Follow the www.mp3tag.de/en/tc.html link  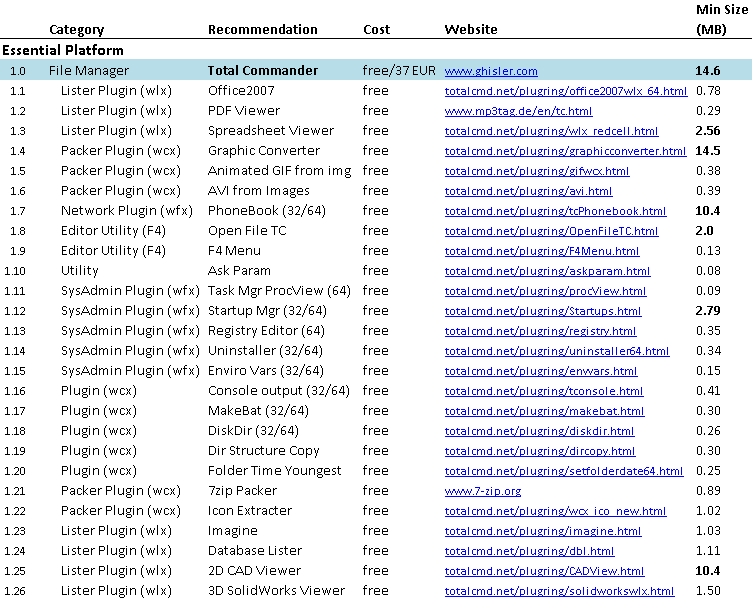[518, 111]
